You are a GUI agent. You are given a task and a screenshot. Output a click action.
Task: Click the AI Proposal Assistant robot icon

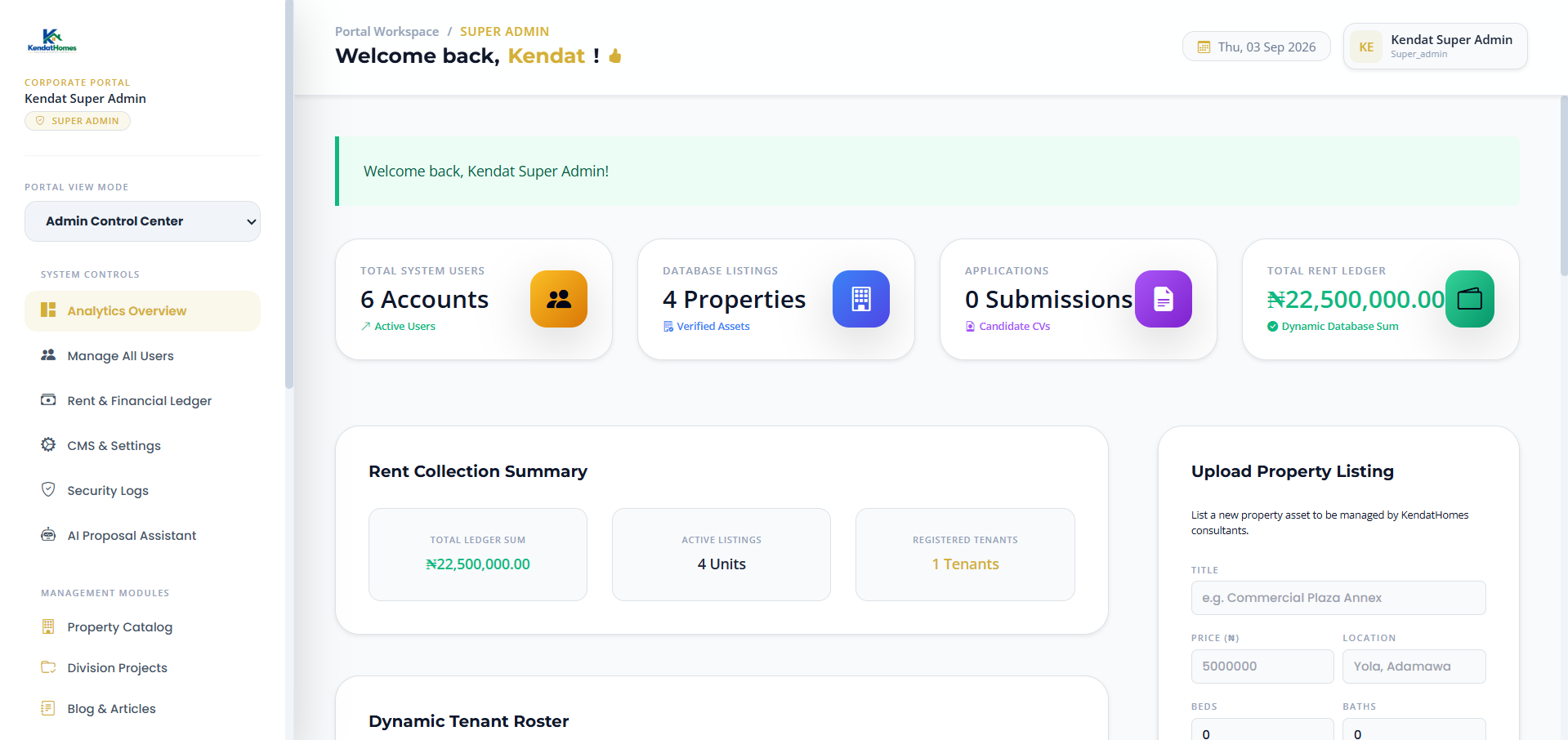(48, 535)
